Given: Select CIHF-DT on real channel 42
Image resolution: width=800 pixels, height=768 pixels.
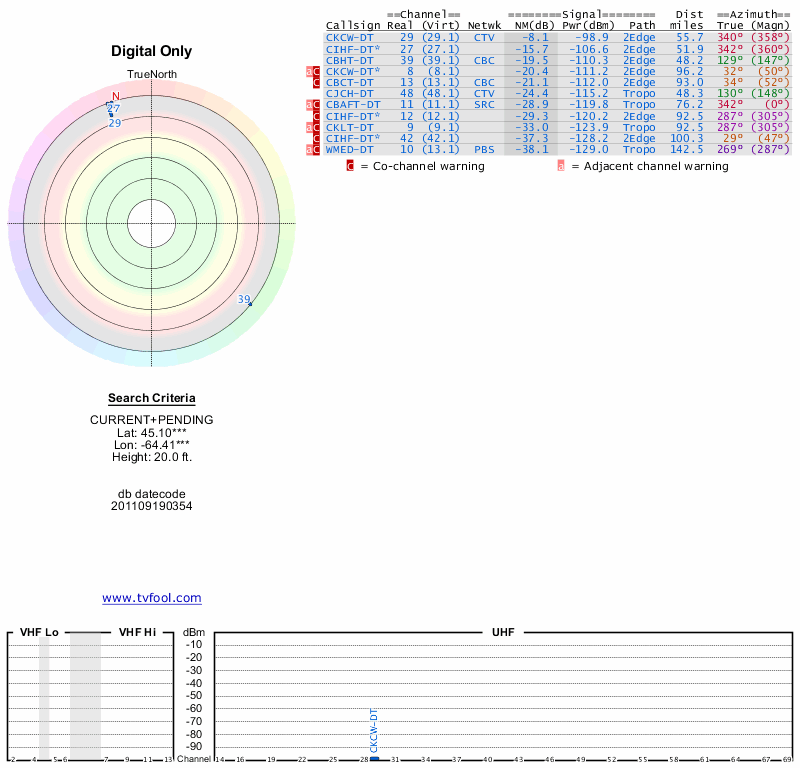Looking at the screenshot, I should [353, 138].
